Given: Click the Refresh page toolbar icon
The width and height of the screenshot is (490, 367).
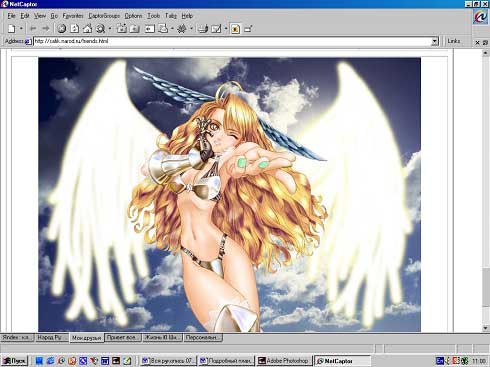Looking at the screenshot, I should click(x=74, y=29).
